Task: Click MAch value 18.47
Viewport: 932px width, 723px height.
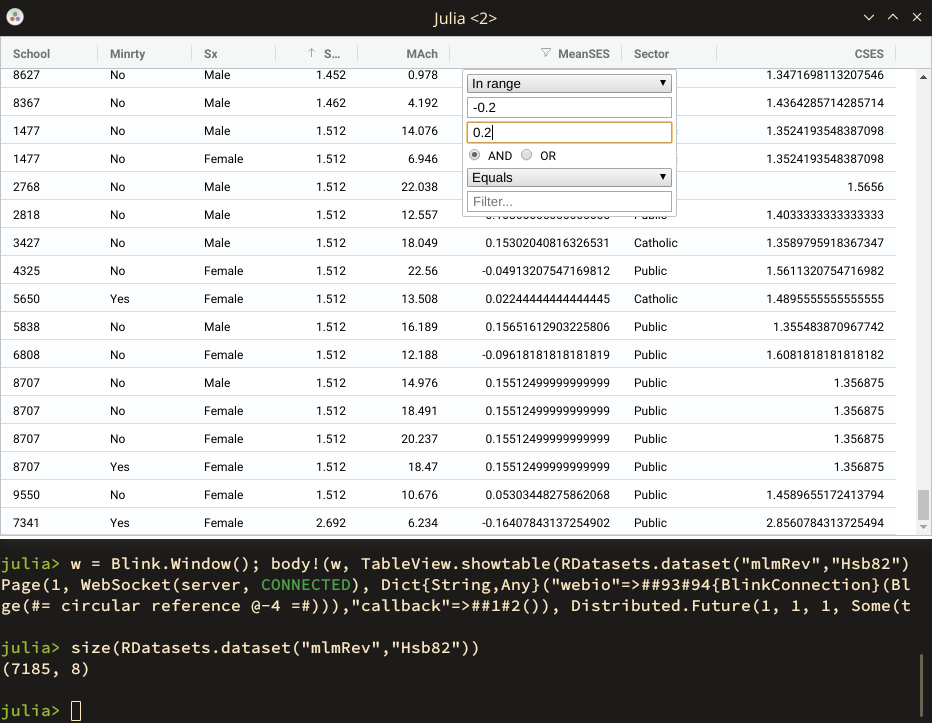Action: (423, 467)
